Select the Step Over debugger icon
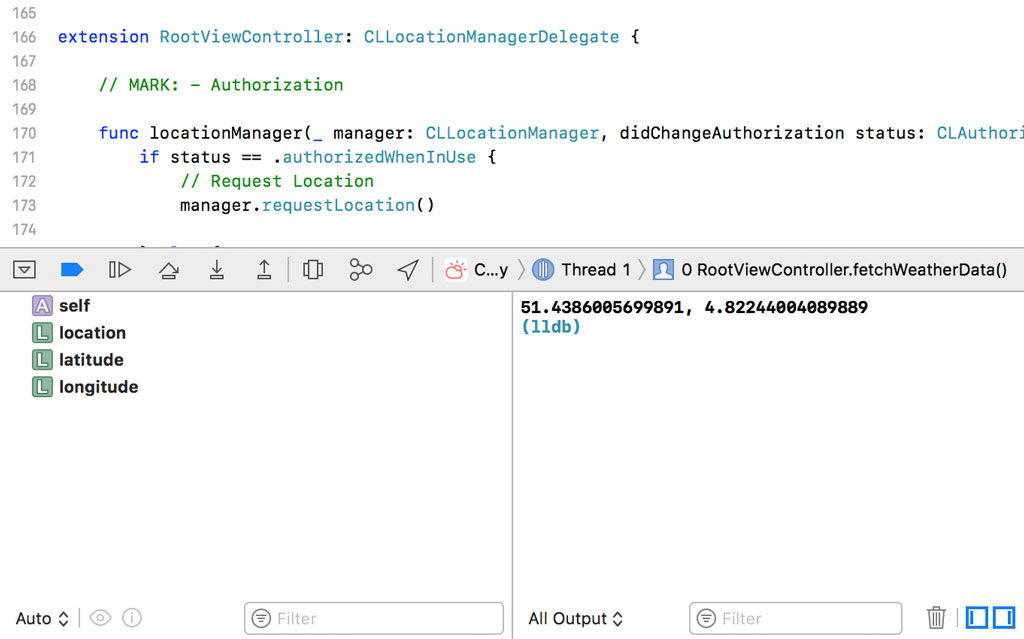 (168, 269)
